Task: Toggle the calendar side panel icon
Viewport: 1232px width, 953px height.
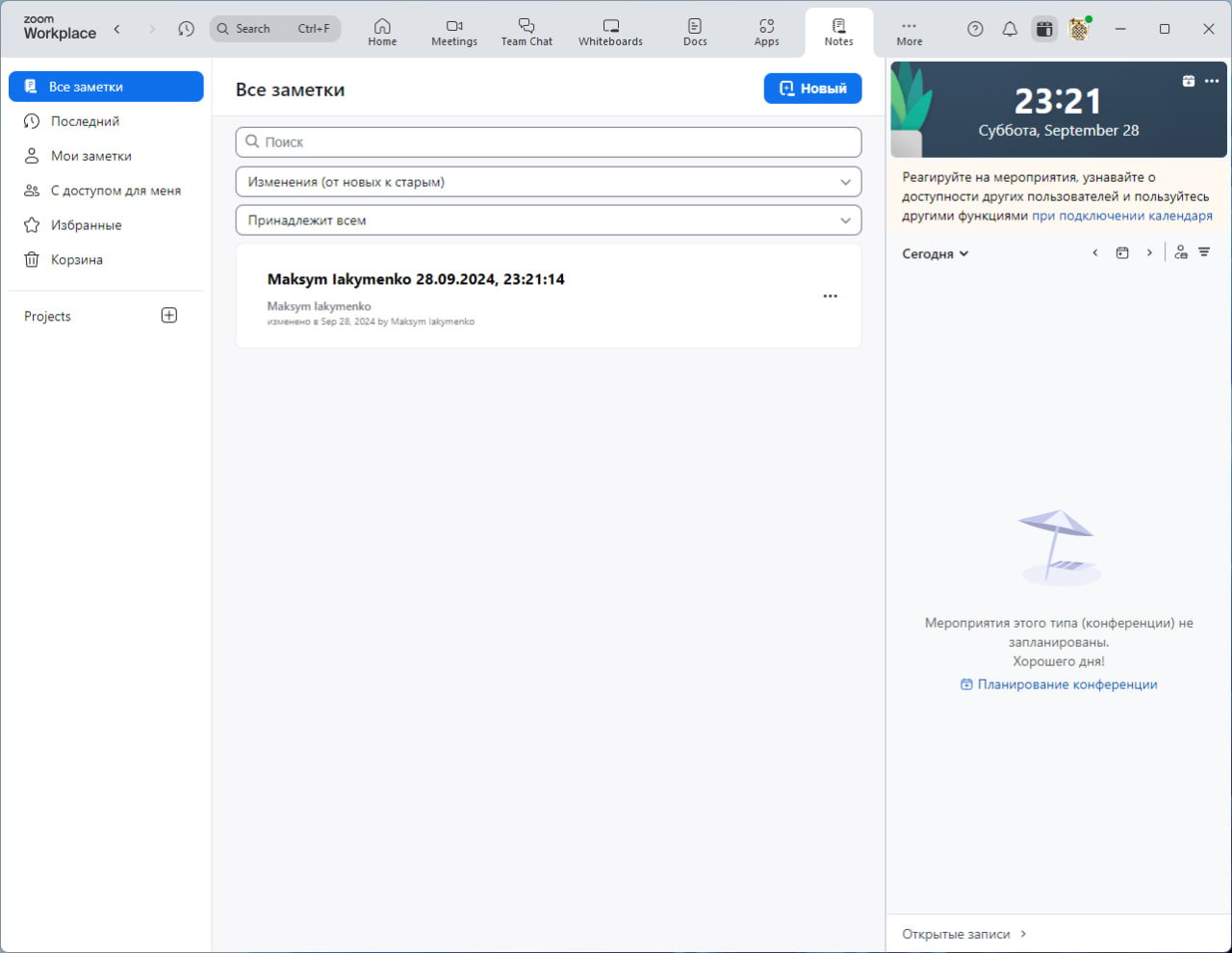Action: pyautogui.click(x=1044, y=29)
